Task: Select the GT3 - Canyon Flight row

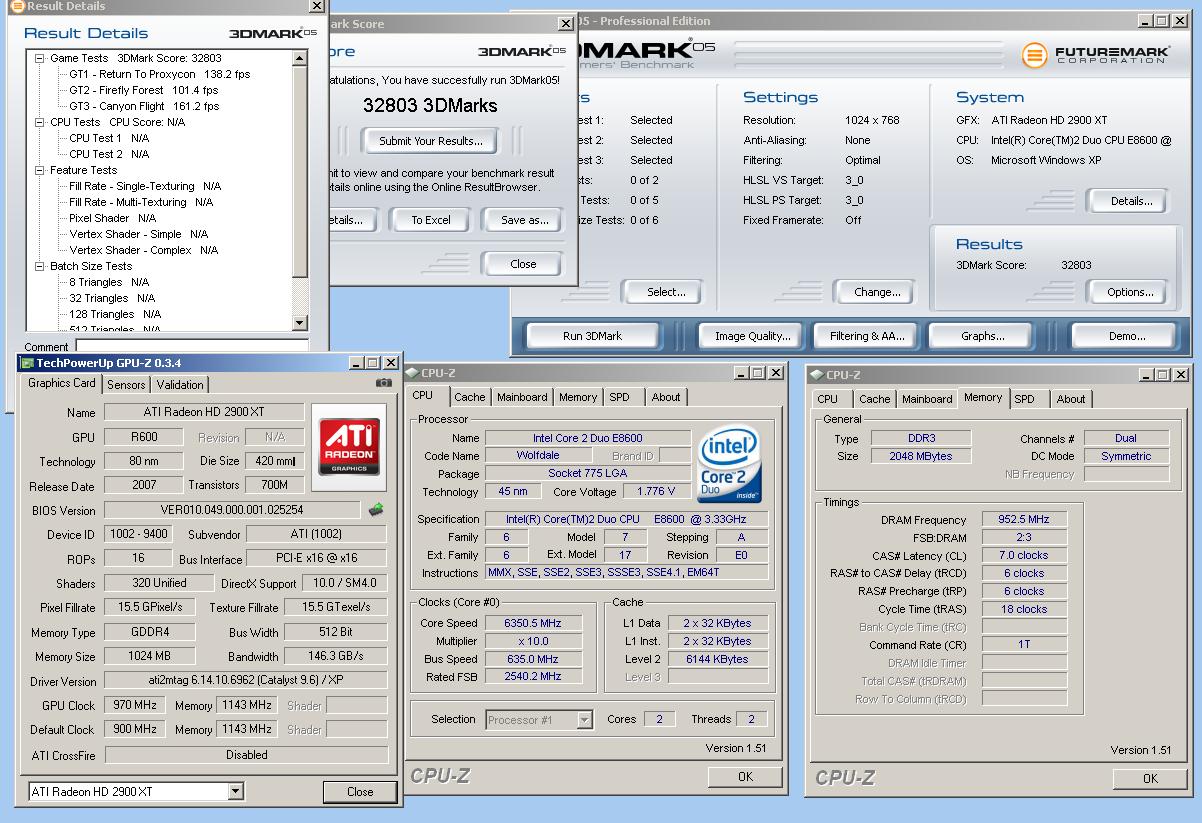Action: tap(143, 106)
